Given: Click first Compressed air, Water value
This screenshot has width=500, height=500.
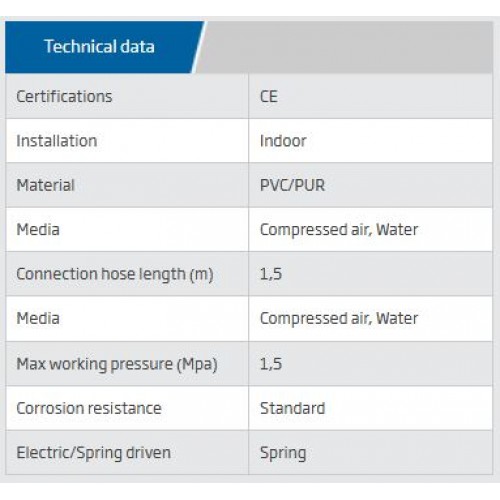Looking at the screenshot, I should pos(339,230).
